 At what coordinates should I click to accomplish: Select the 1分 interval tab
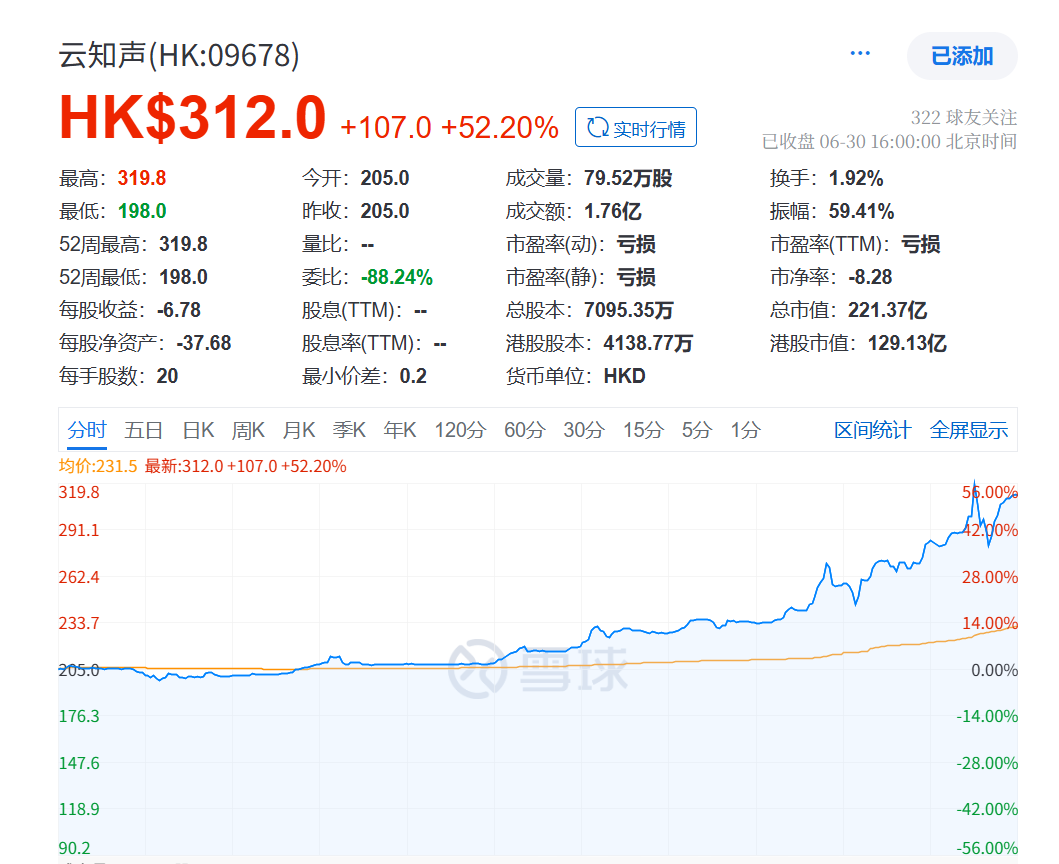point(746,430)
